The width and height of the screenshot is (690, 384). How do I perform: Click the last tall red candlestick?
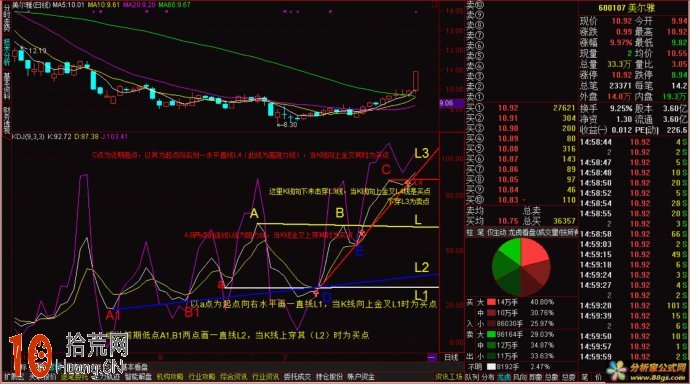(x=415, y=81)
